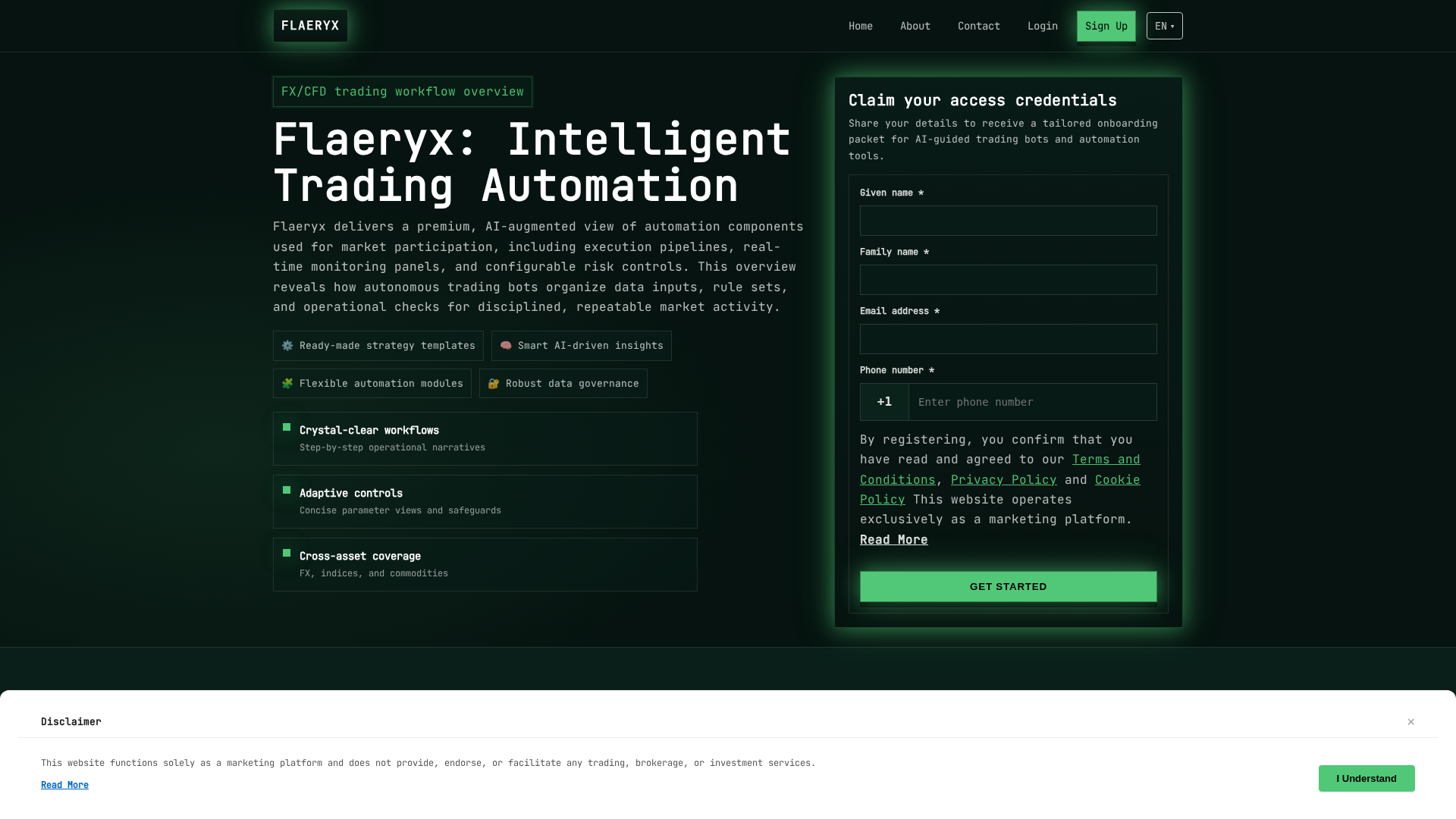Screen dimensions: 1456x819
Task: Click the Robust data governance text
Action: [x=573, y=384]
